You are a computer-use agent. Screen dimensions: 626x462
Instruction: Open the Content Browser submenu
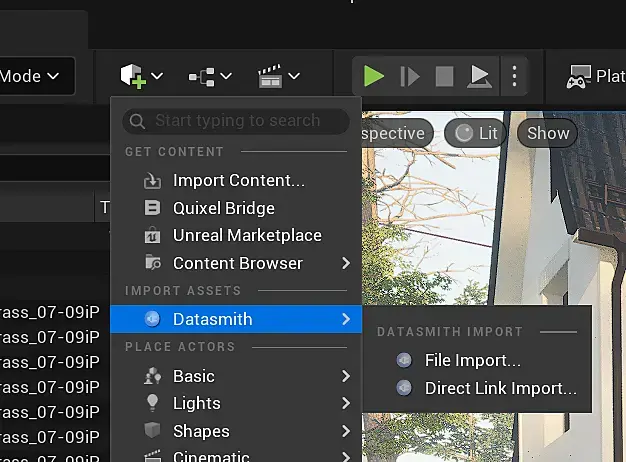pyautogui.click(x=236, y=263)
